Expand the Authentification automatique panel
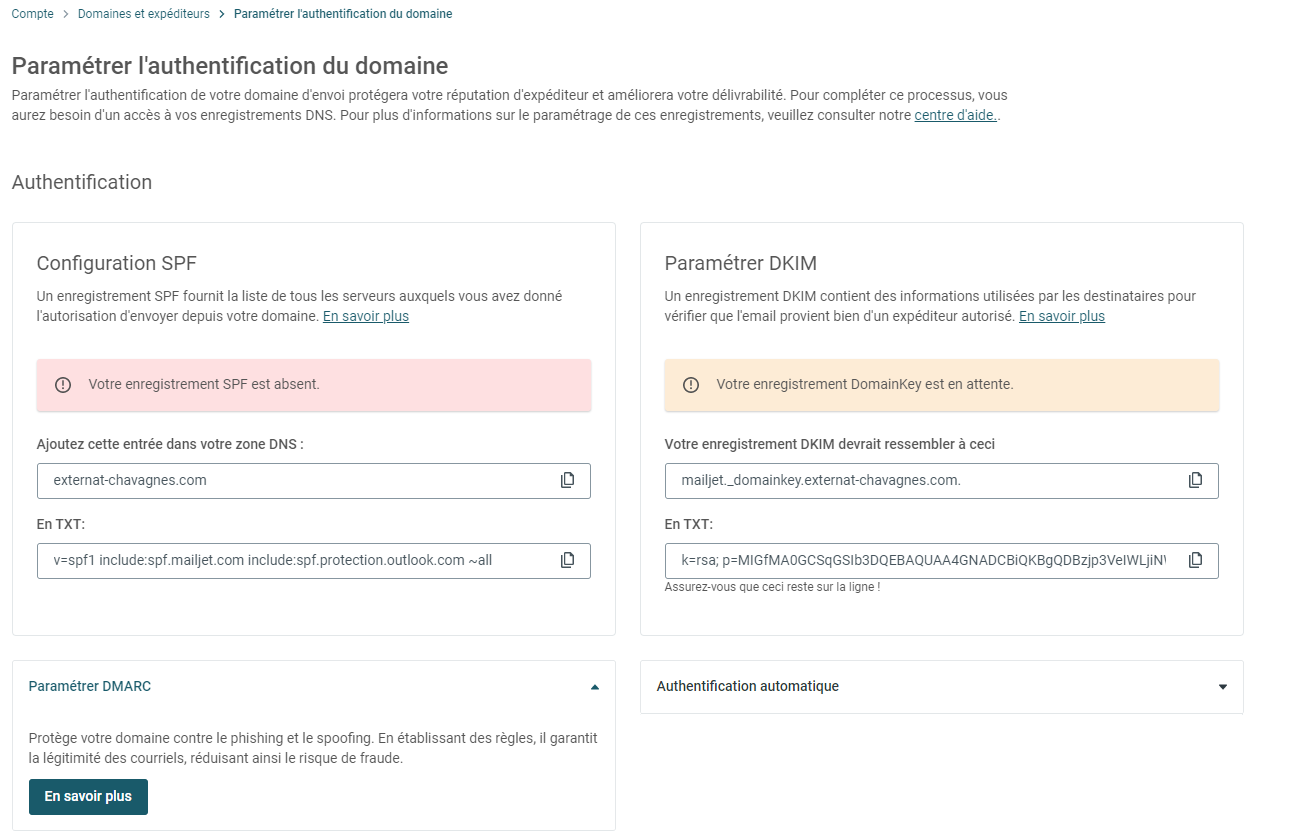 [1223, 687]
